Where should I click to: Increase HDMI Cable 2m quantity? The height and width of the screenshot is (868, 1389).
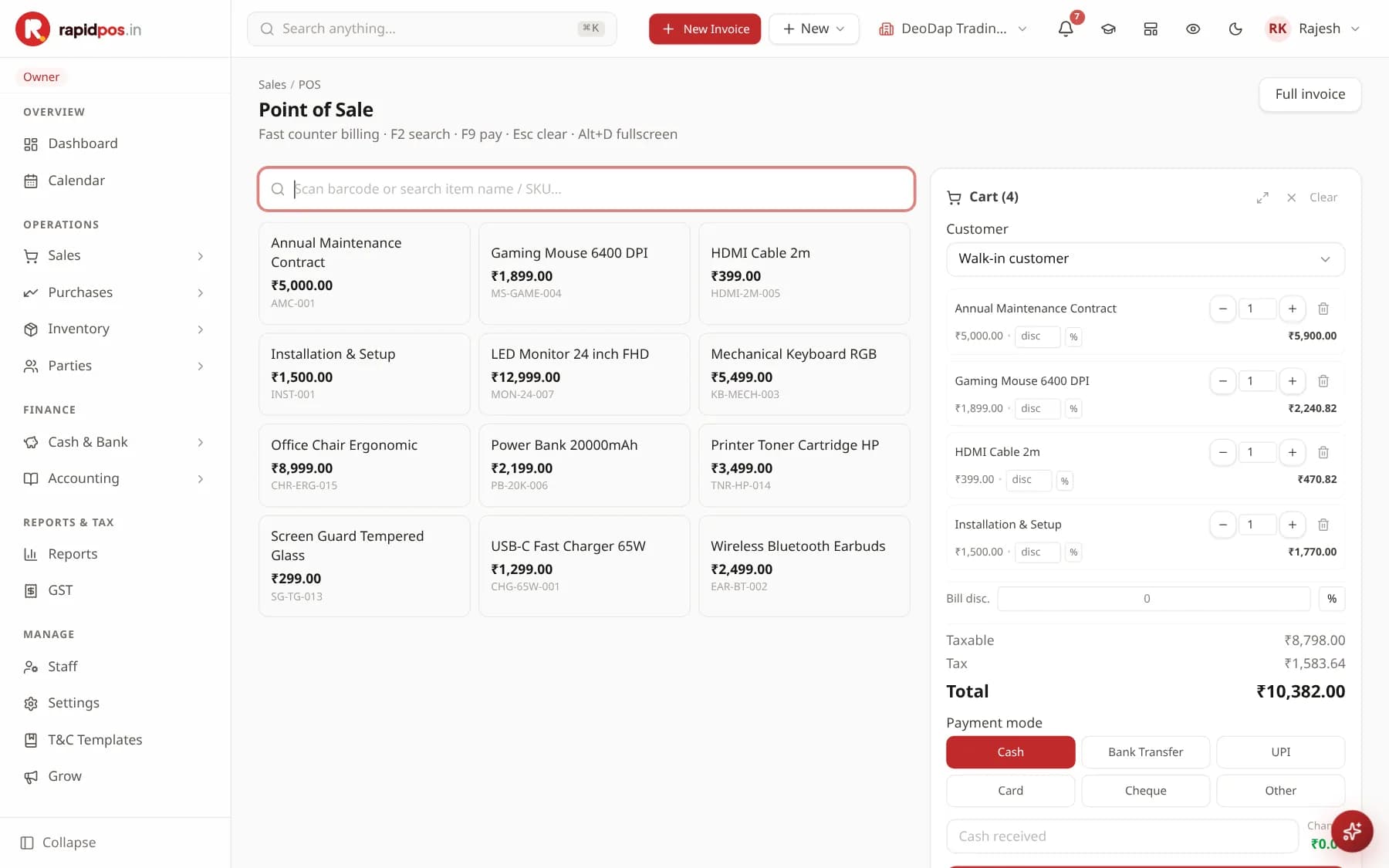tap(1292, 452)
